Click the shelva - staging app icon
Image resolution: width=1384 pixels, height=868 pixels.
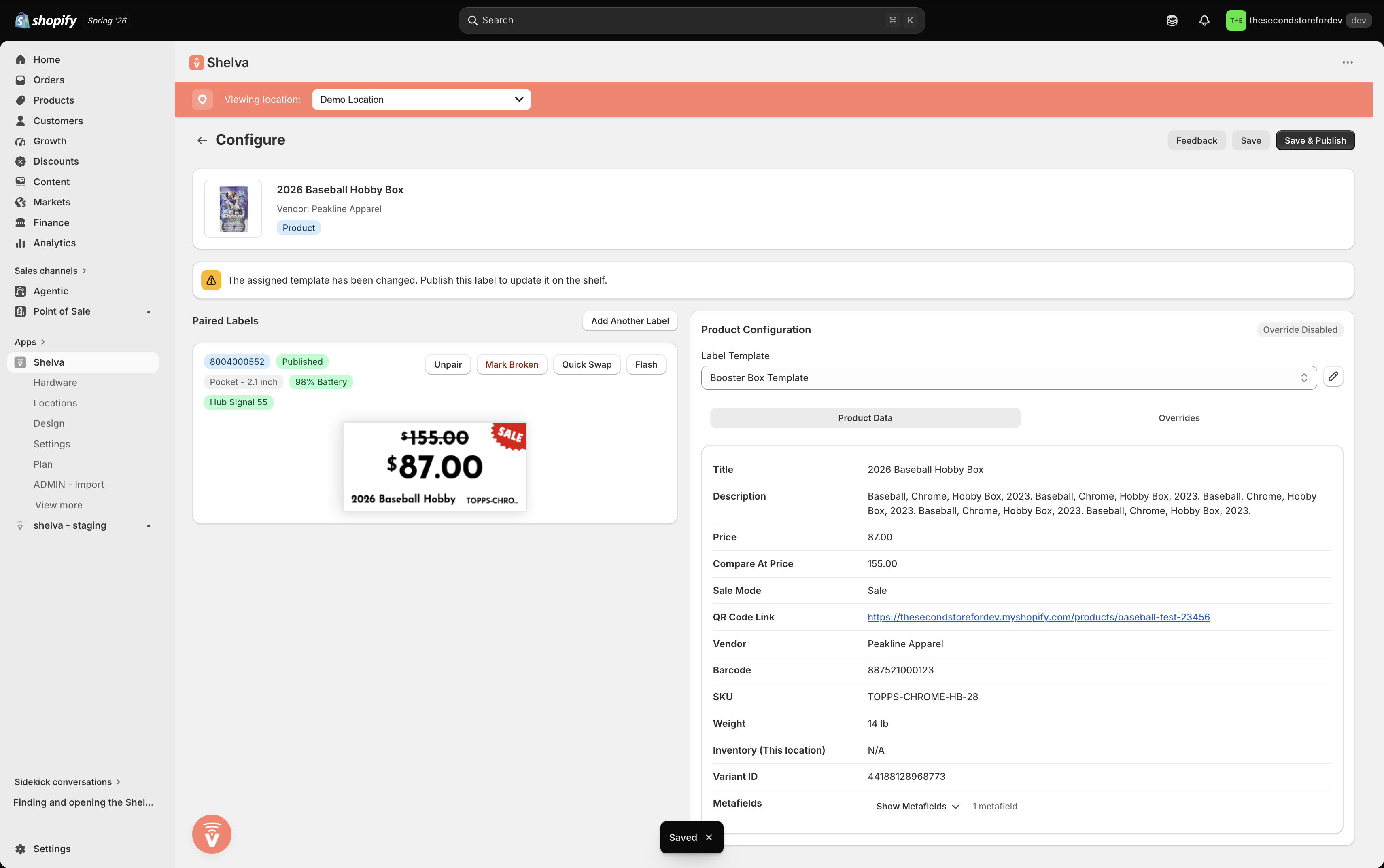21,525
